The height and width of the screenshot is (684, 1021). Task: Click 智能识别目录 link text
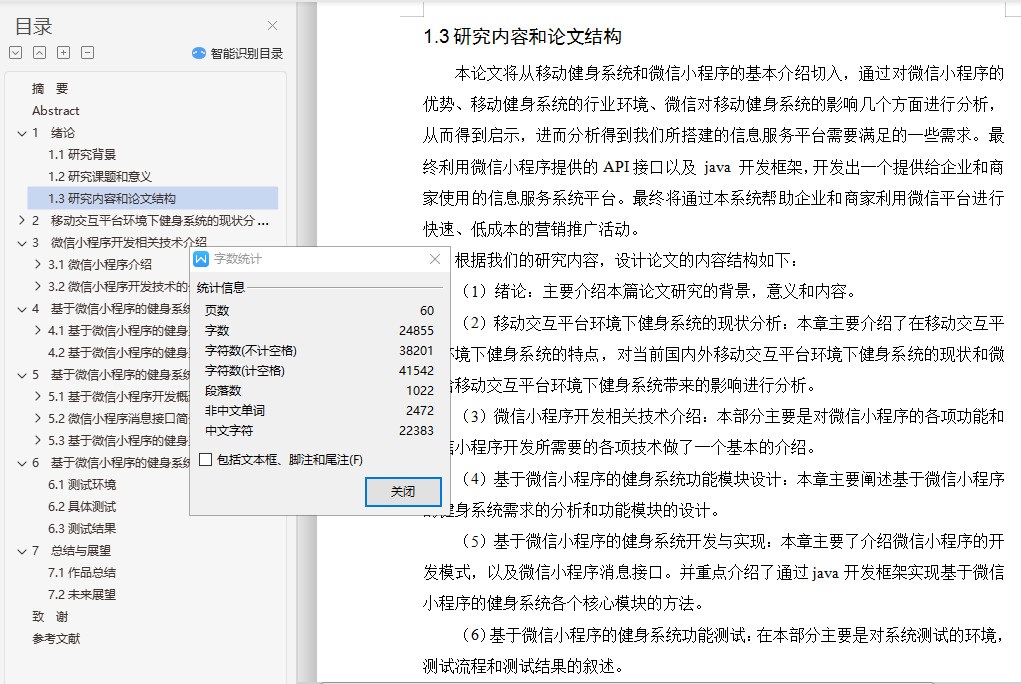tap(247, 53)
